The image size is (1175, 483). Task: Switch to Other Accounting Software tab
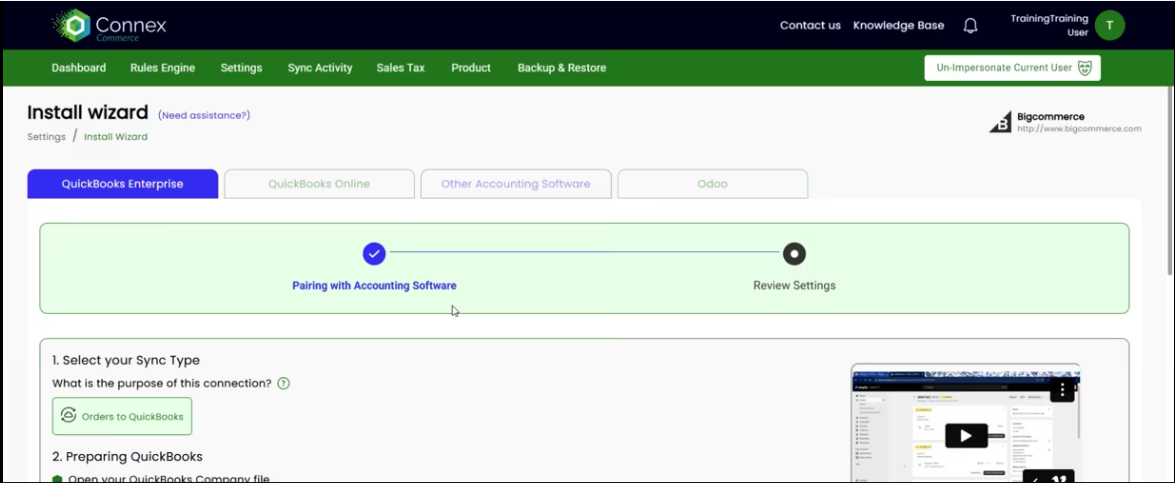(x=516, y=184)
